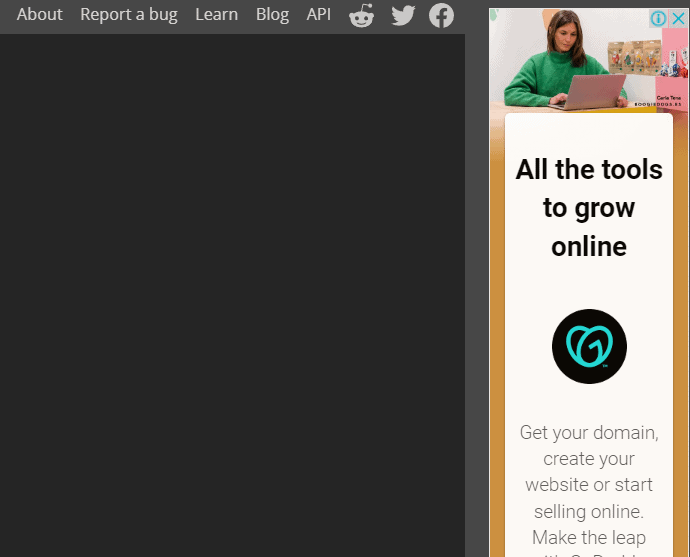The width and height of the screenshot is (690, 557).
Task: Click the ad info icon
Action: tap(658, 18)
